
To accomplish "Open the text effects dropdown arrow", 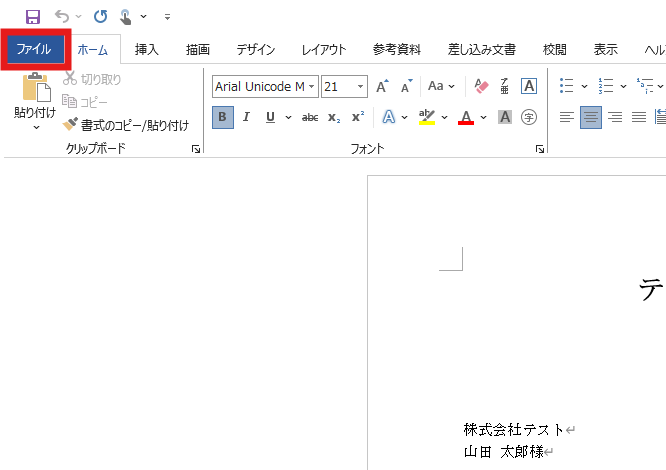I will coord(404,117).
